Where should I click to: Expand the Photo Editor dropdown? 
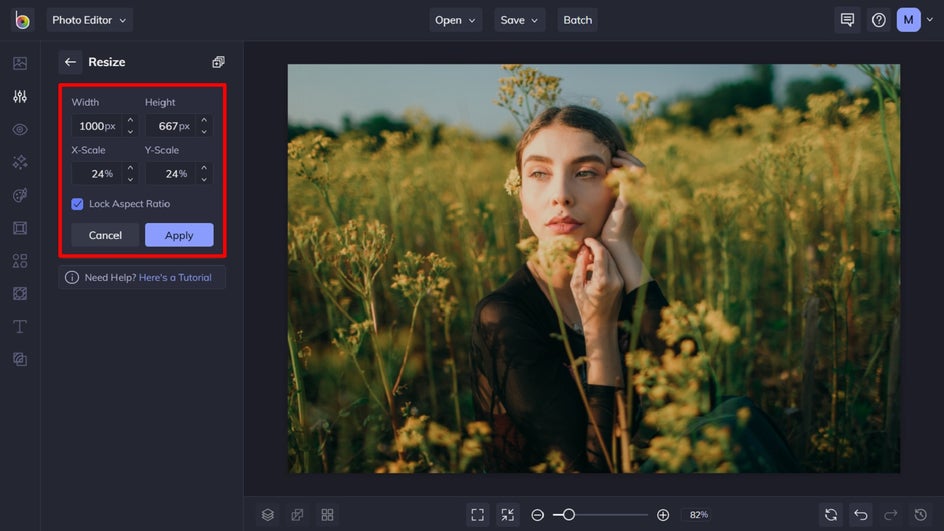pos(89,20)
